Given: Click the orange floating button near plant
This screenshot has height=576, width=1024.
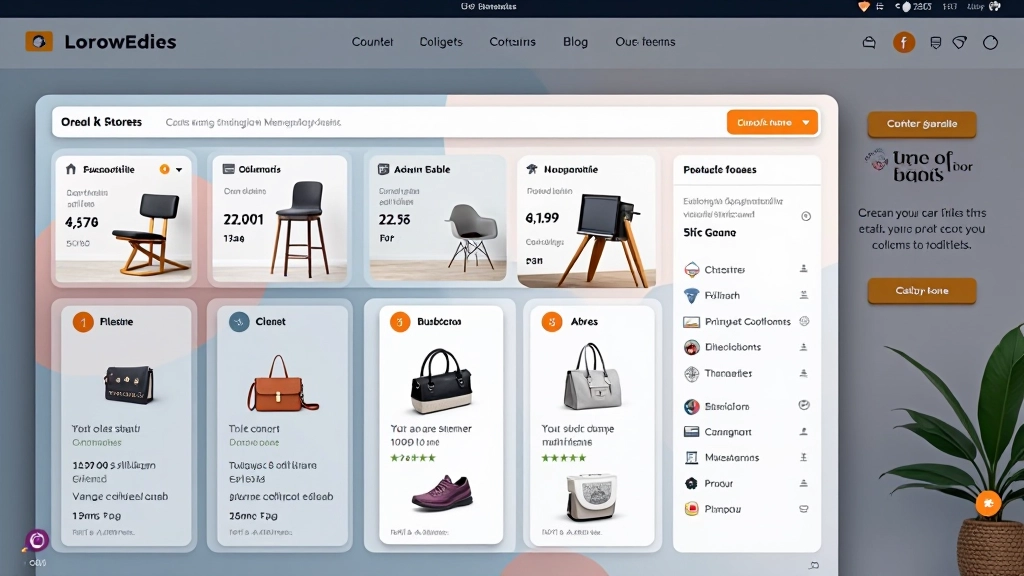Looking at the screenshot, I should pyautogui.click(x=988, y=504).
